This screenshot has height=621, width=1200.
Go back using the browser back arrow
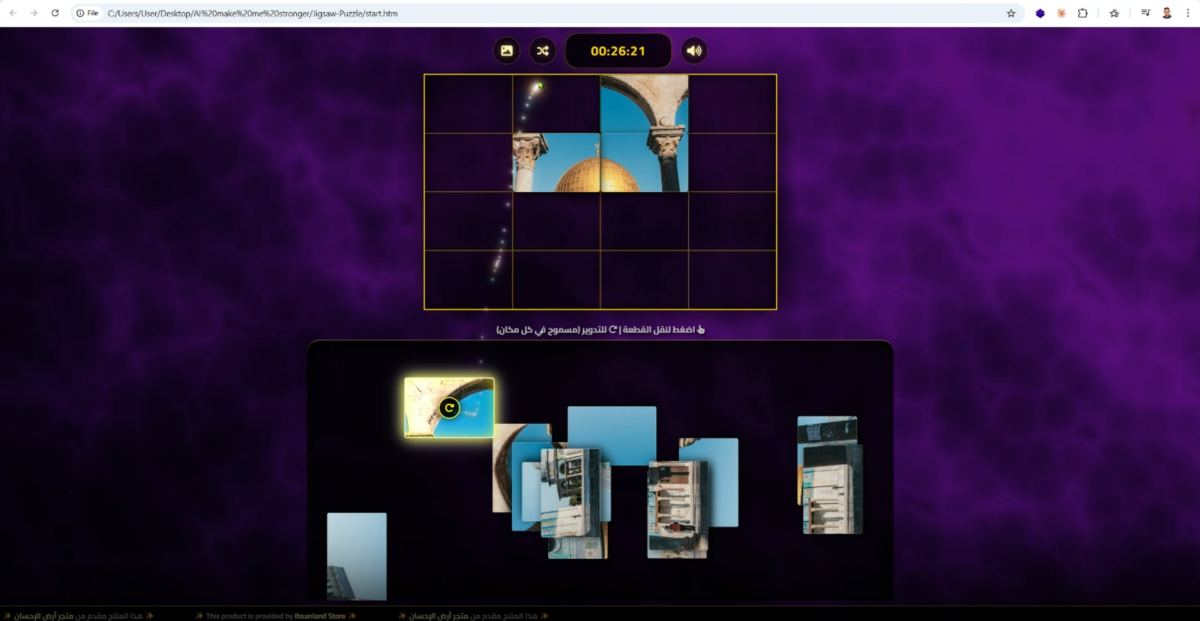point(13,13)
